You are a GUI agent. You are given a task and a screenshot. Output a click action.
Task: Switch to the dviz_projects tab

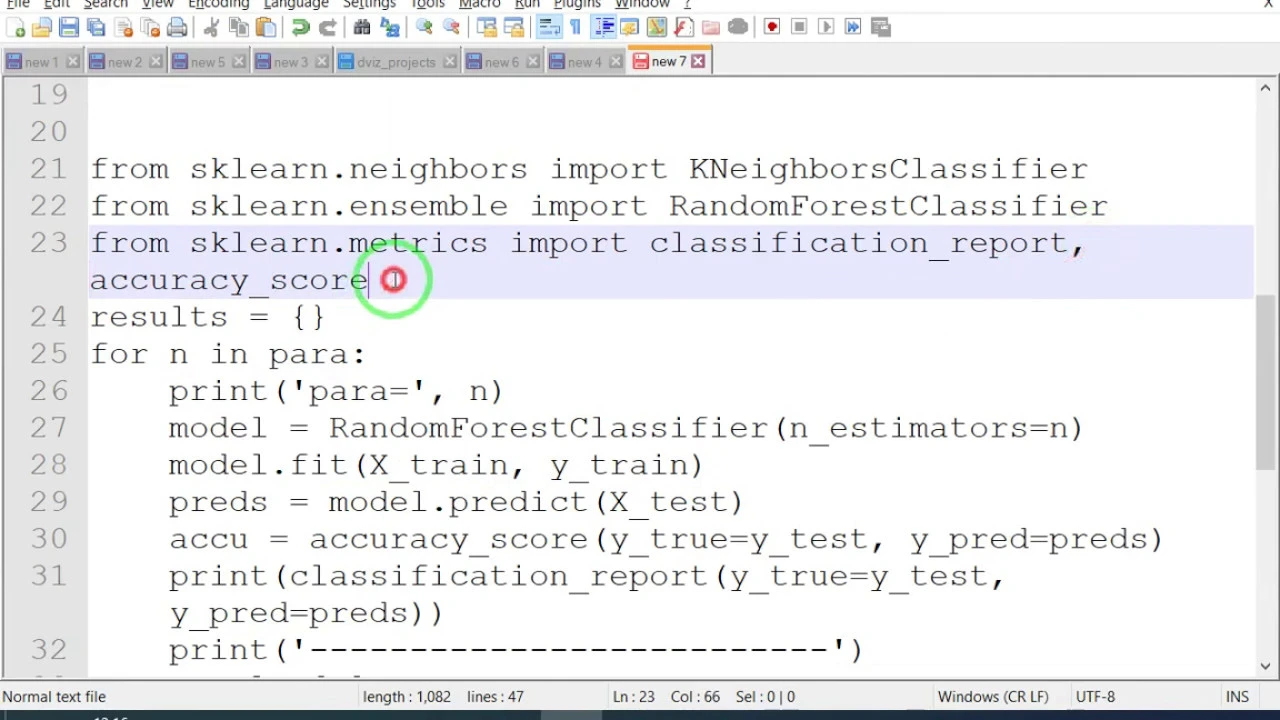(396, 62)
